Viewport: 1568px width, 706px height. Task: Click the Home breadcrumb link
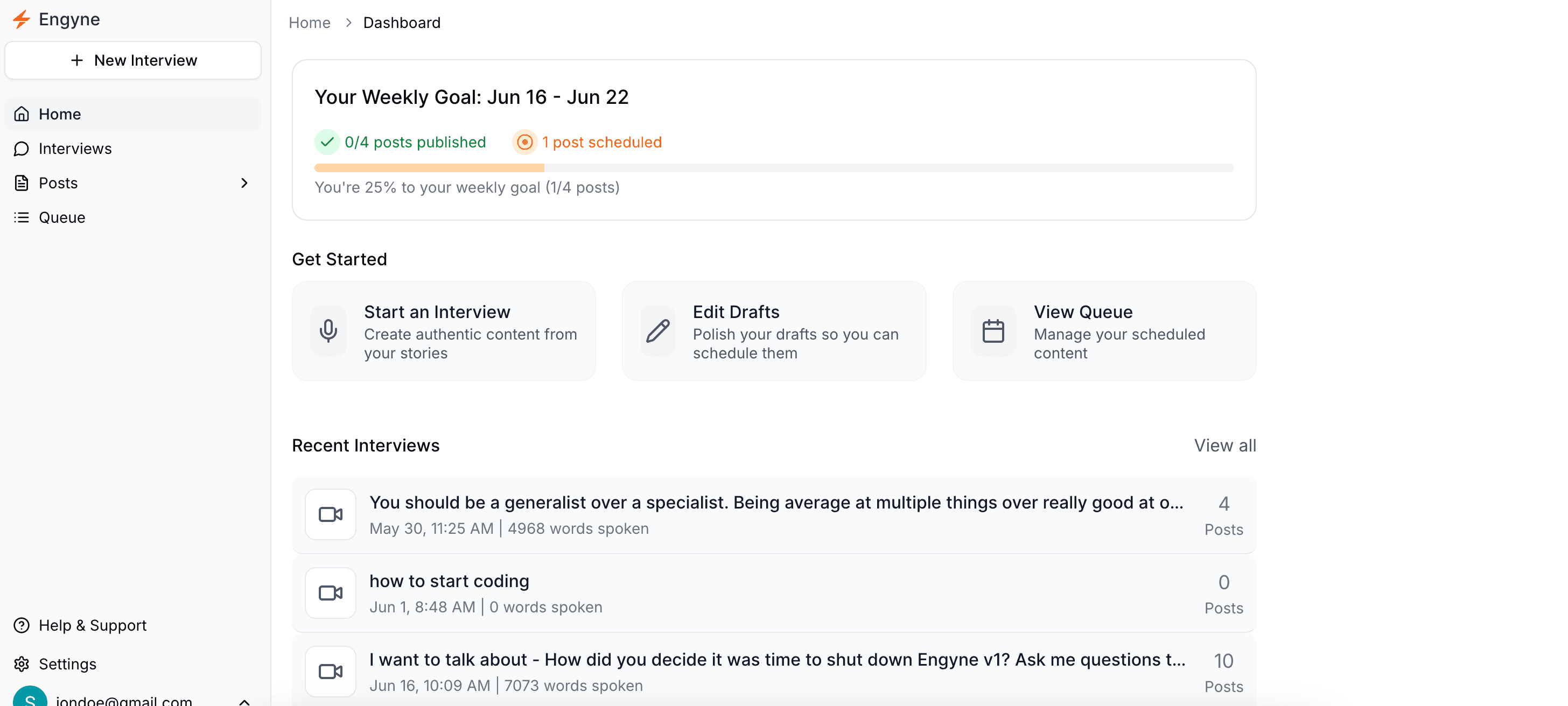(x=309, y=23)
